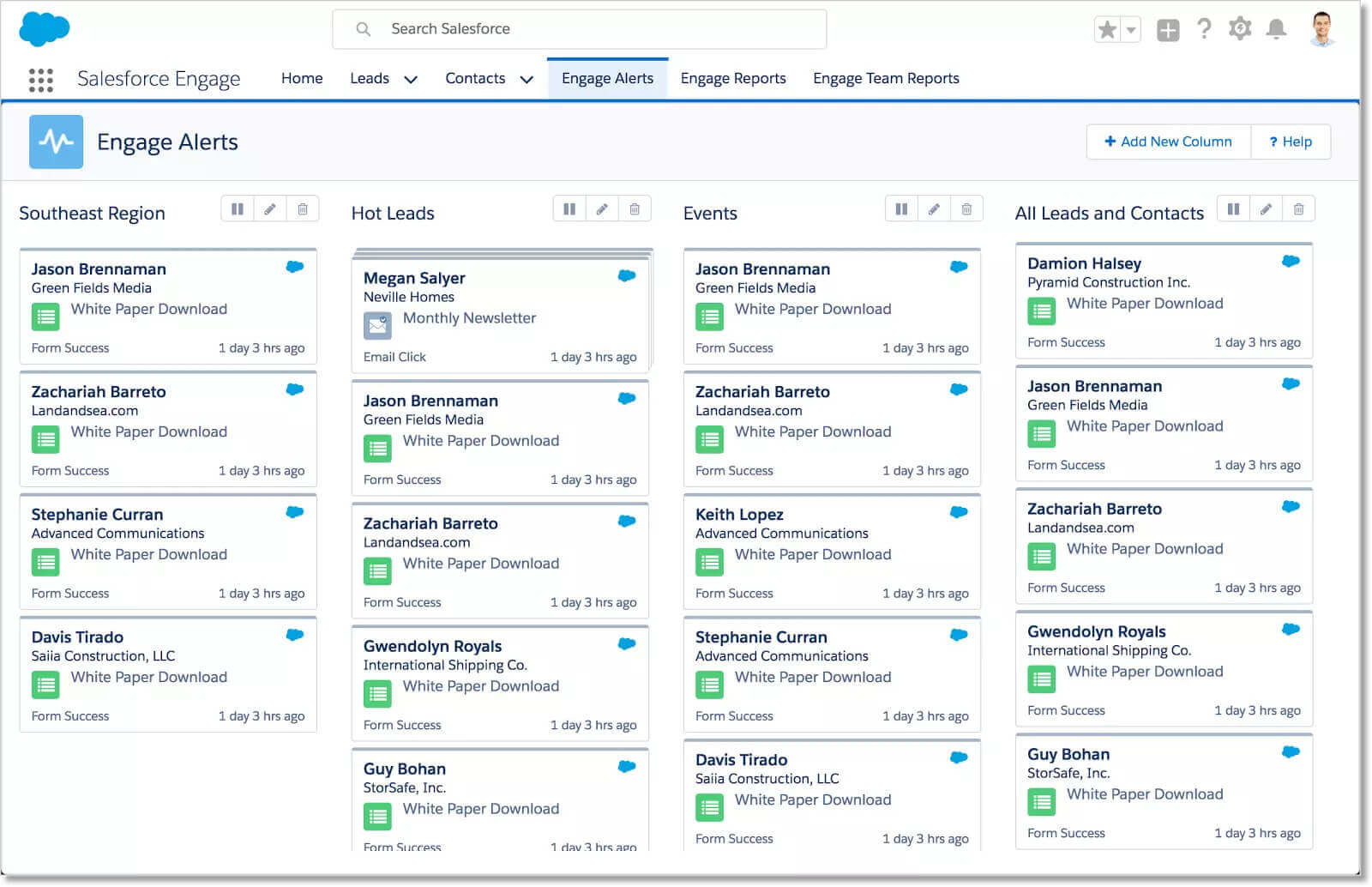Expand the Contacts dropdown chevron
Image resolution: width=1372 pixels, height=887 pixels.
click(527, 80)
